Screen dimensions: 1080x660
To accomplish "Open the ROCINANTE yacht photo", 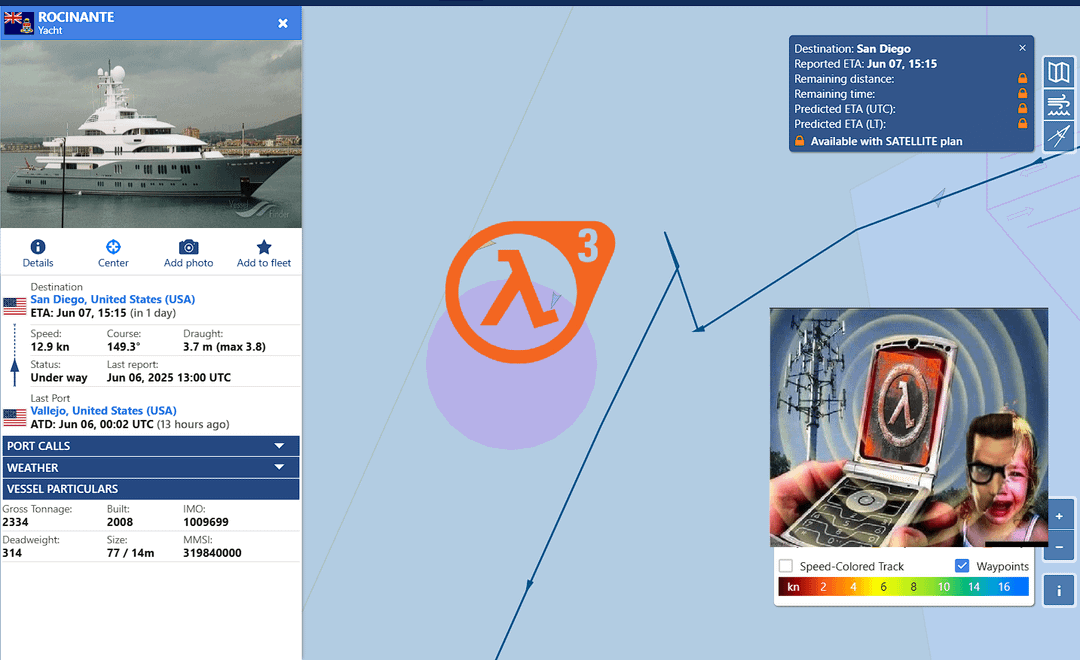I will point(150,134).
